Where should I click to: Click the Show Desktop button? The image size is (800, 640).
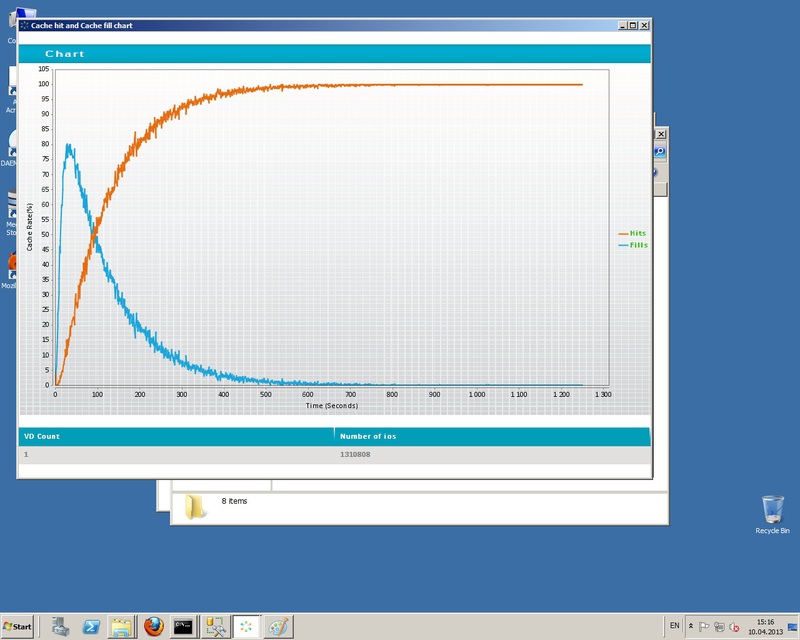(793, 627)
